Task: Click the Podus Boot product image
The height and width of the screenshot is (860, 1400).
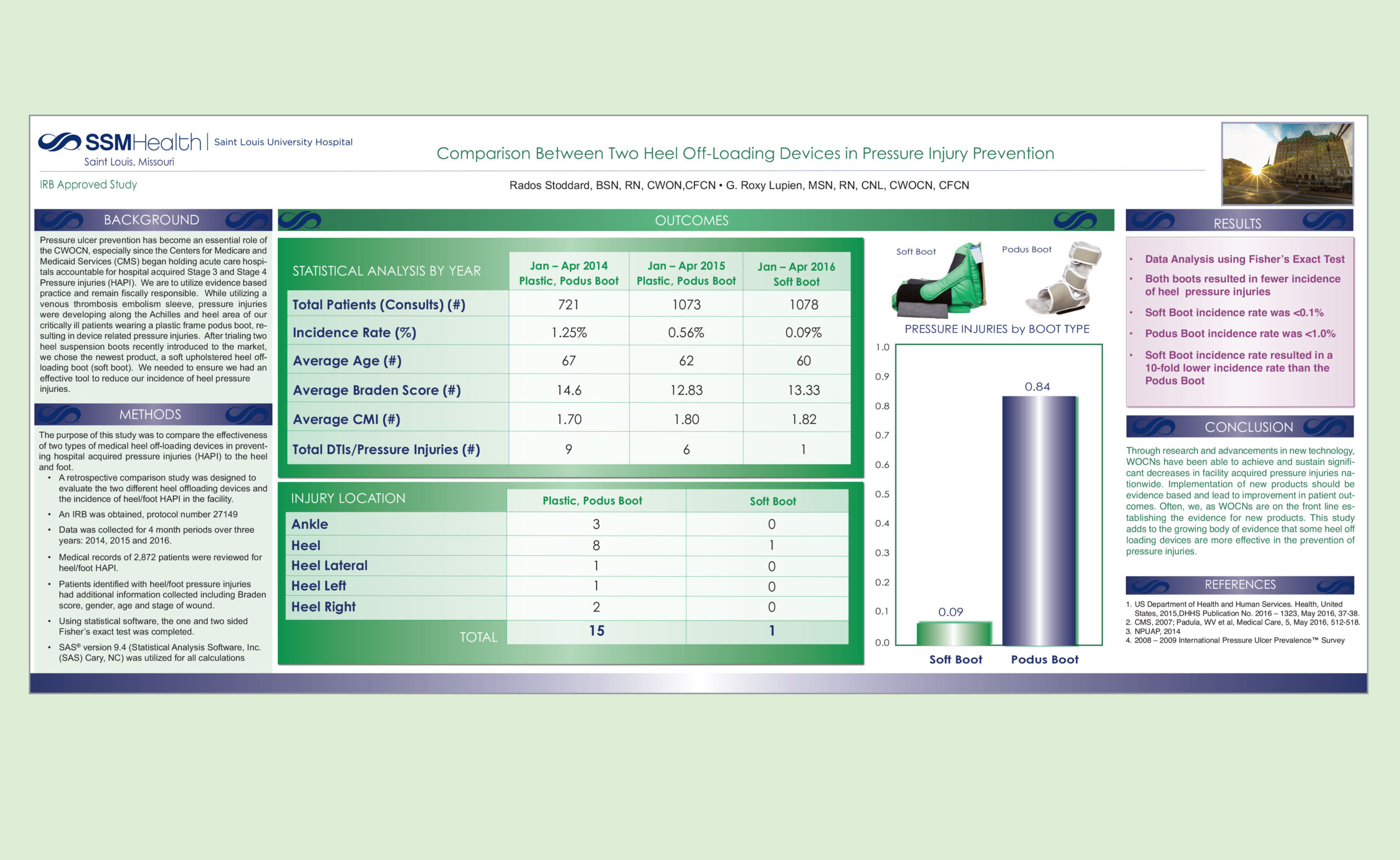Action: tap(1064, 278)
